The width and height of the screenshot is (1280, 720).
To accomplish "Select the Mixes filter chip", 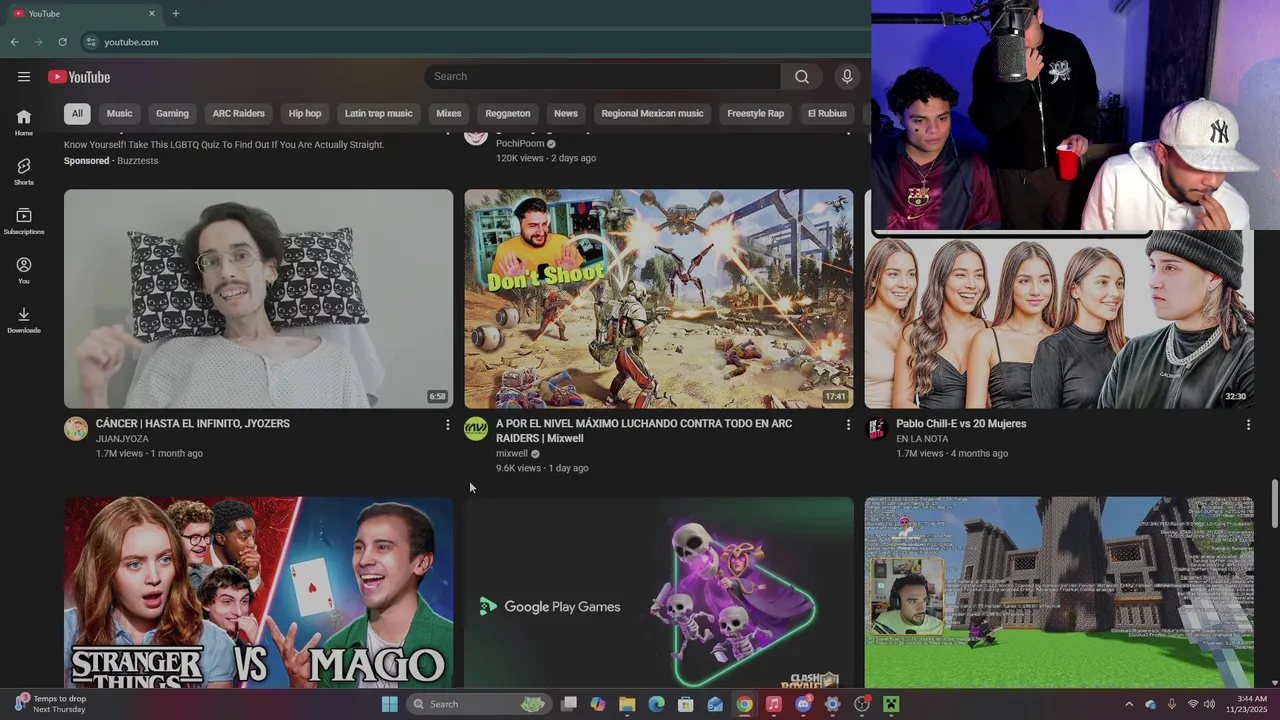I will 449,113.
